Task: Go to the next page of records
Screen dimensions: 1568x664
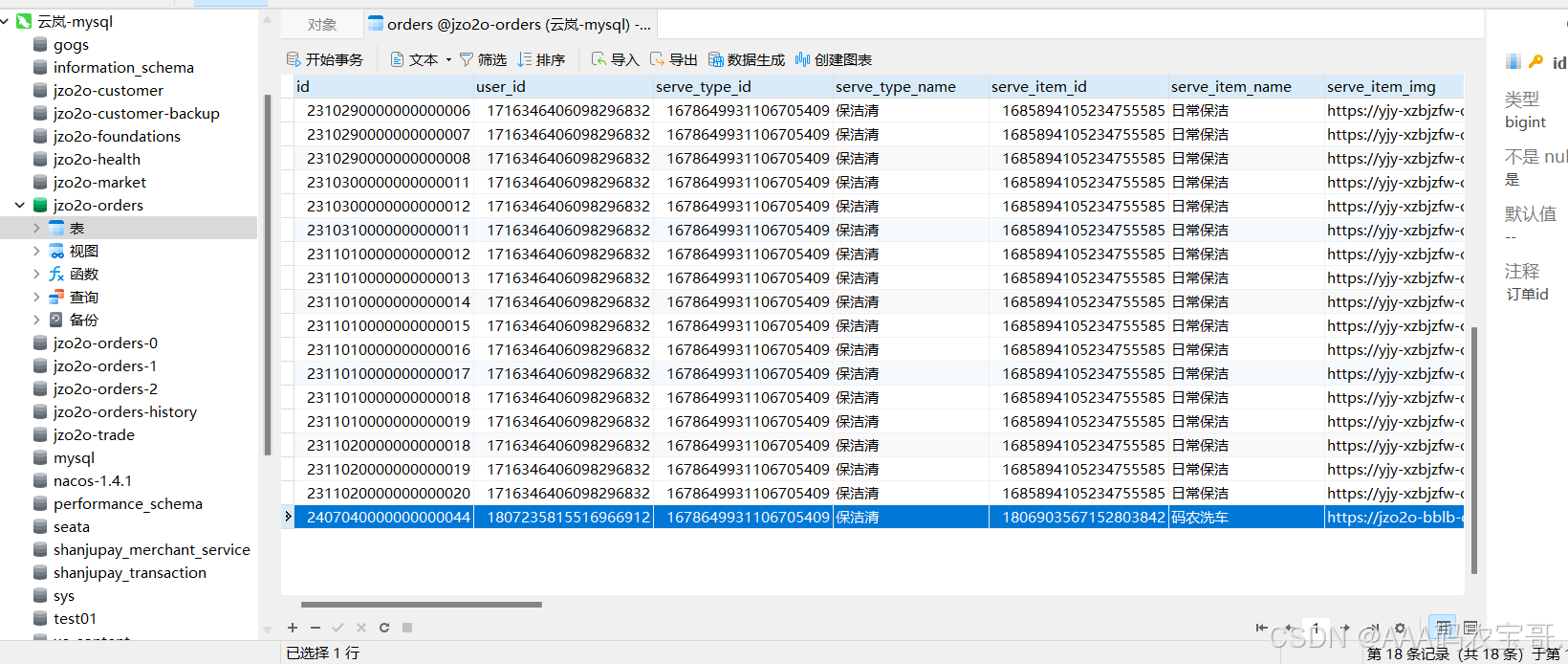Action: coord(1345,628)
